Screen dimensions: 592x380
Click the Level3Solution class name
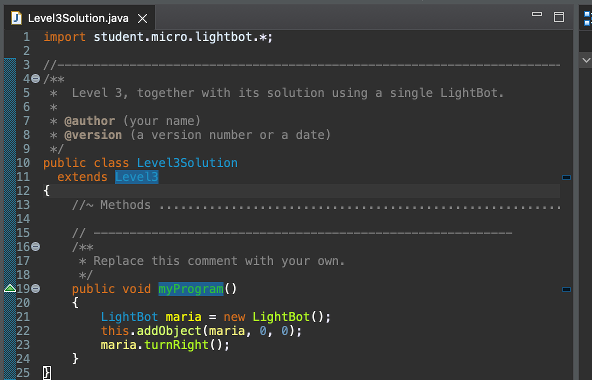click(187, 163)
